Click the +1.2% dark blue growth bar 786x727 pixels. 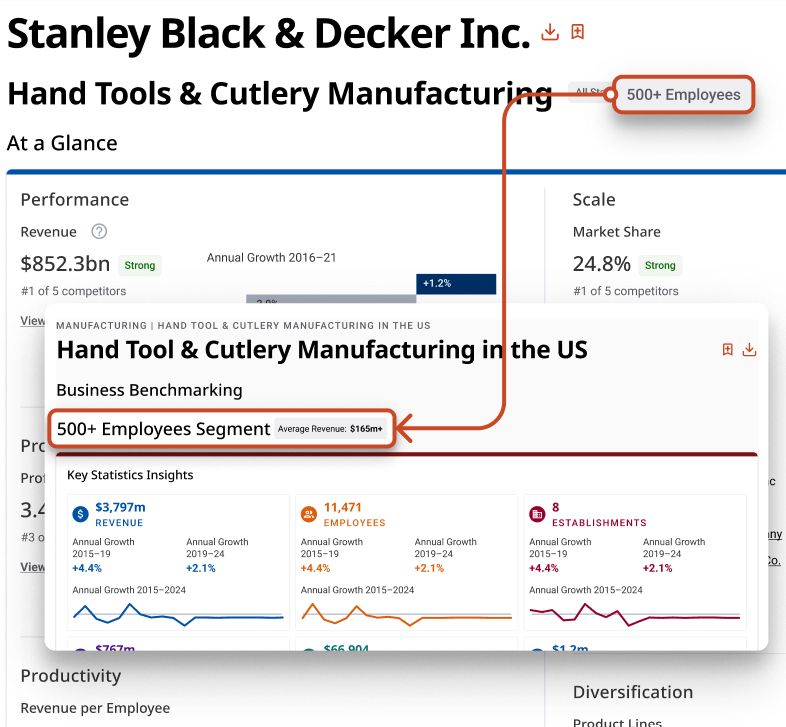456,283
